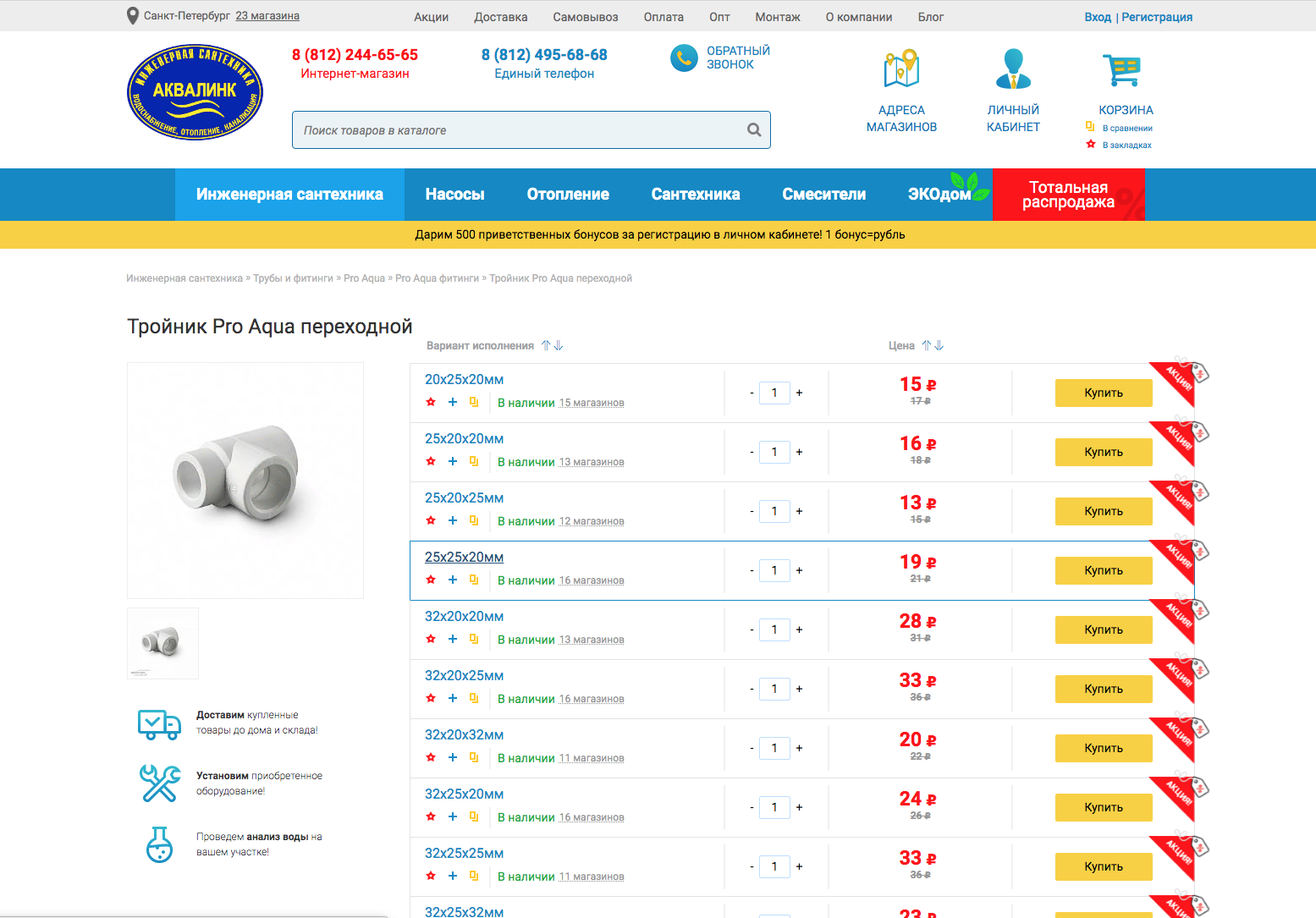The height and width of the screenshot is (918, 1316).
Task: Go to Трубы и фитинги breadcrumb
Action: click(293, 278)
